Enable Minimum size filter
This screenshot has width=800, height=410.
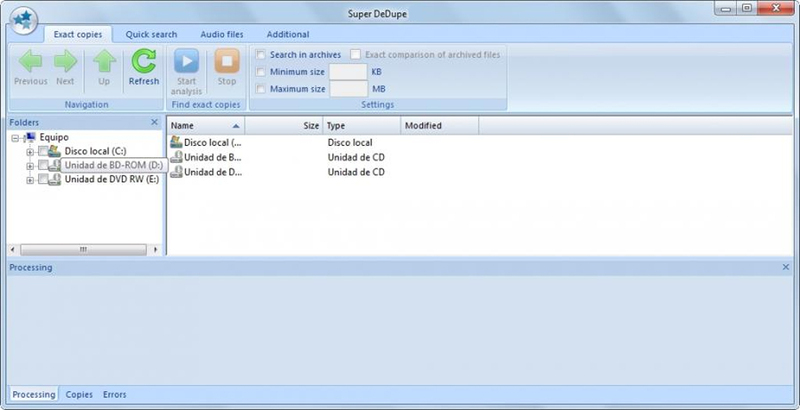click(261, 72)
